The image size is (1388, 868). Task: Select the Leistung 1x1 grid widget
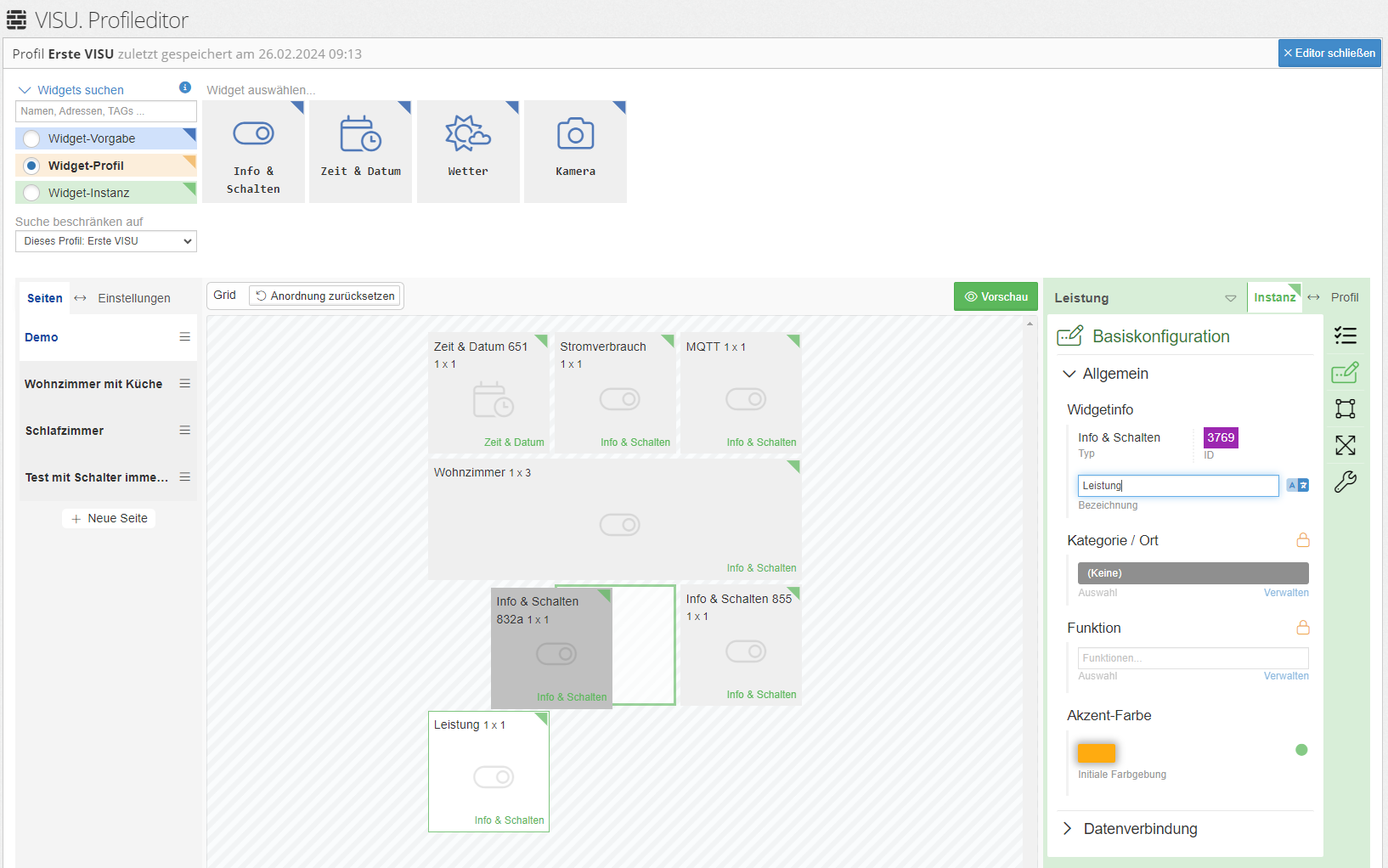point(489,771)
